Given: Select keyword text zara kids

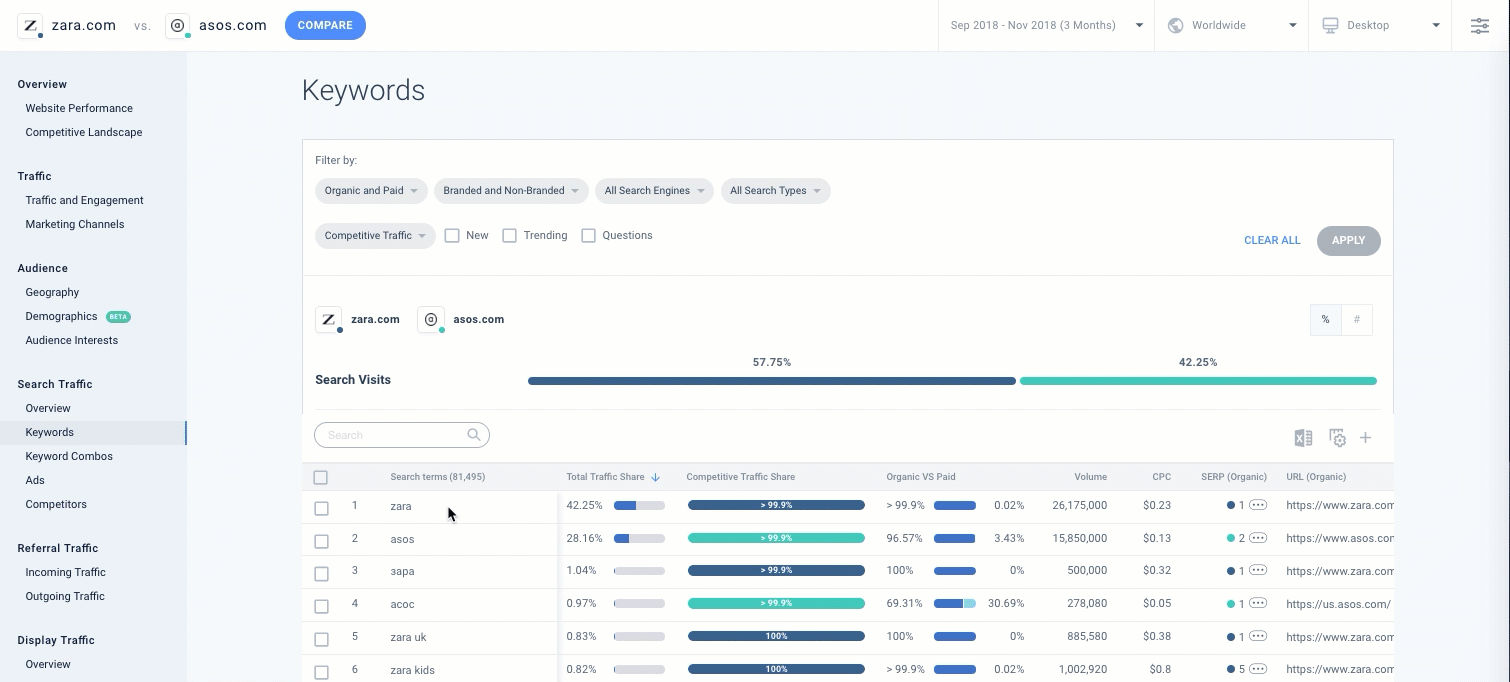Looking at the screenshot, I should [412, 670].
